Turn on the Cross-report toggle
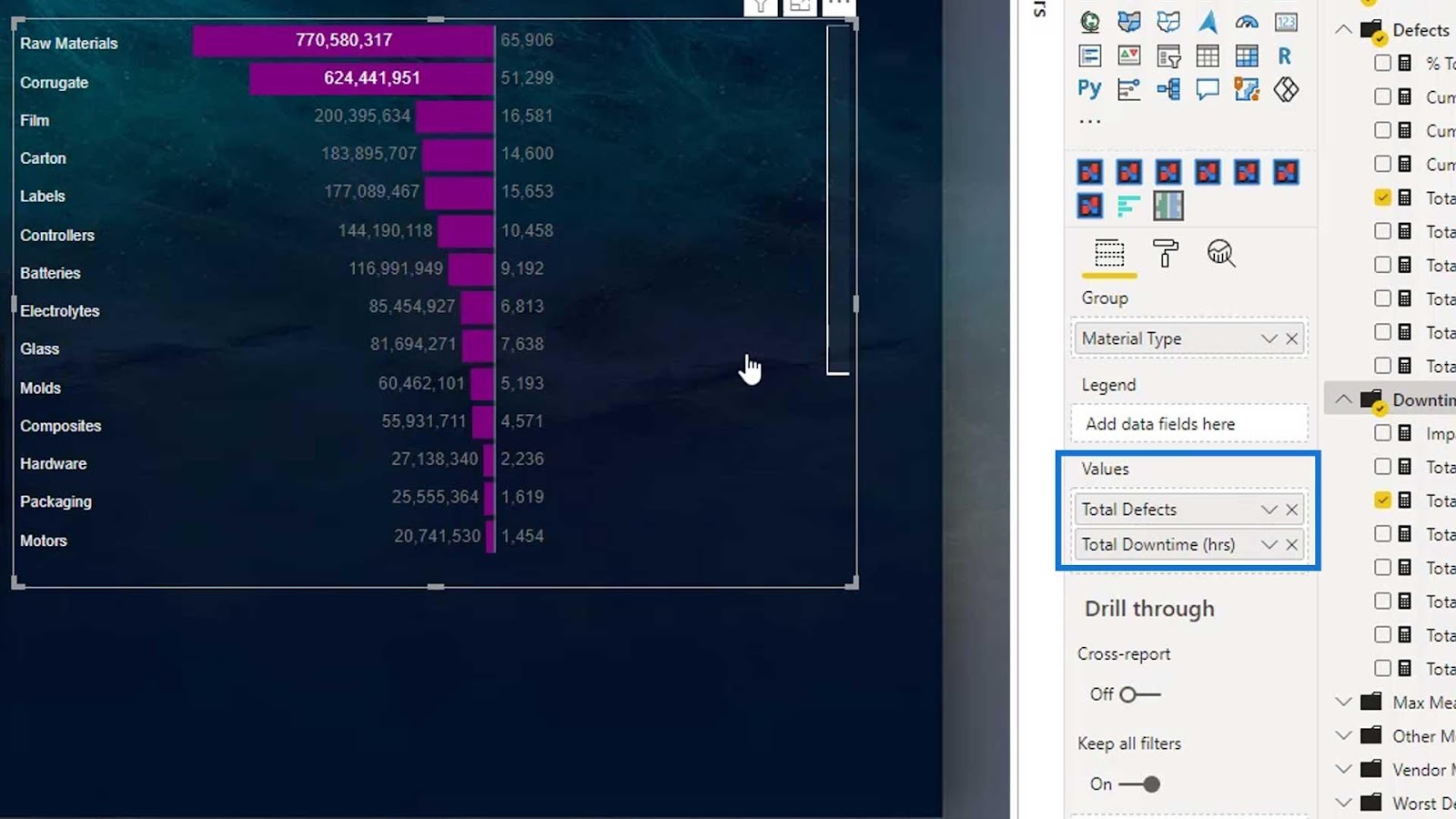This screenshot has height=819, width=1456. tap(1139, 694)
